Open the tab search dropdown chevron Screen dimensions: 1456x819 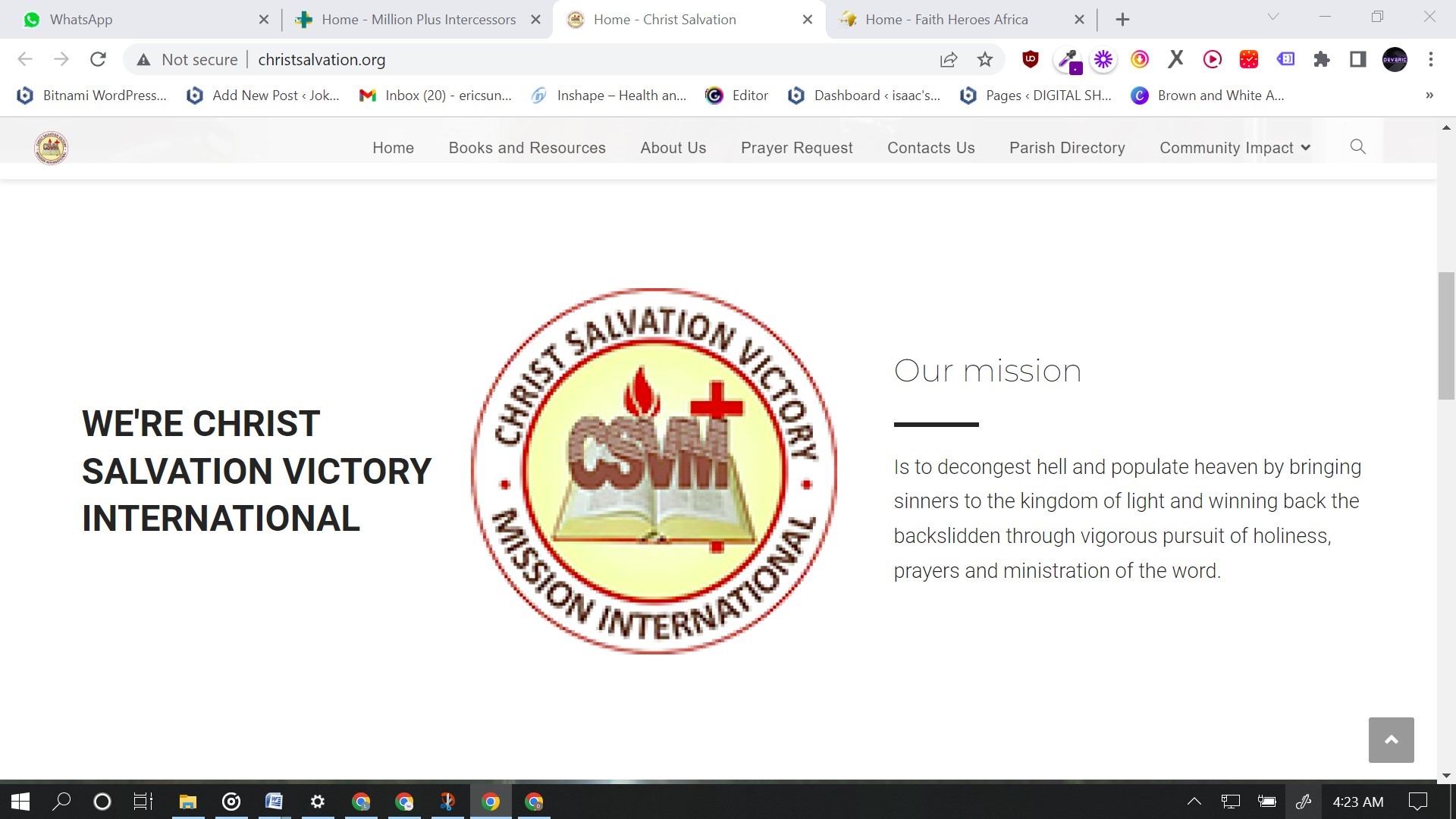[x=1273, y=17]
